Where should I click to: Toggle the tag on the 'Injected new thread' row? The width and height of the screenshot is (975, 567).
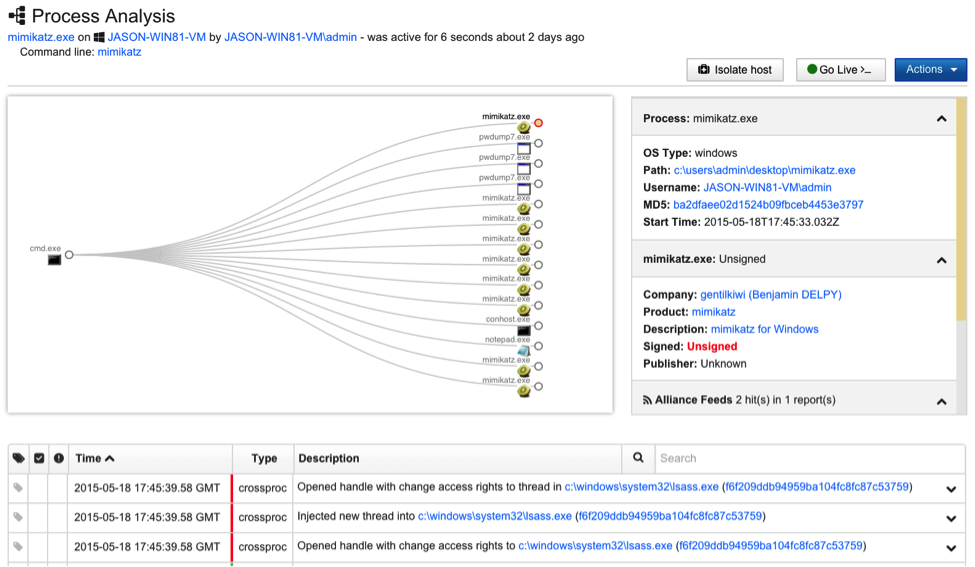coord(18,517)
